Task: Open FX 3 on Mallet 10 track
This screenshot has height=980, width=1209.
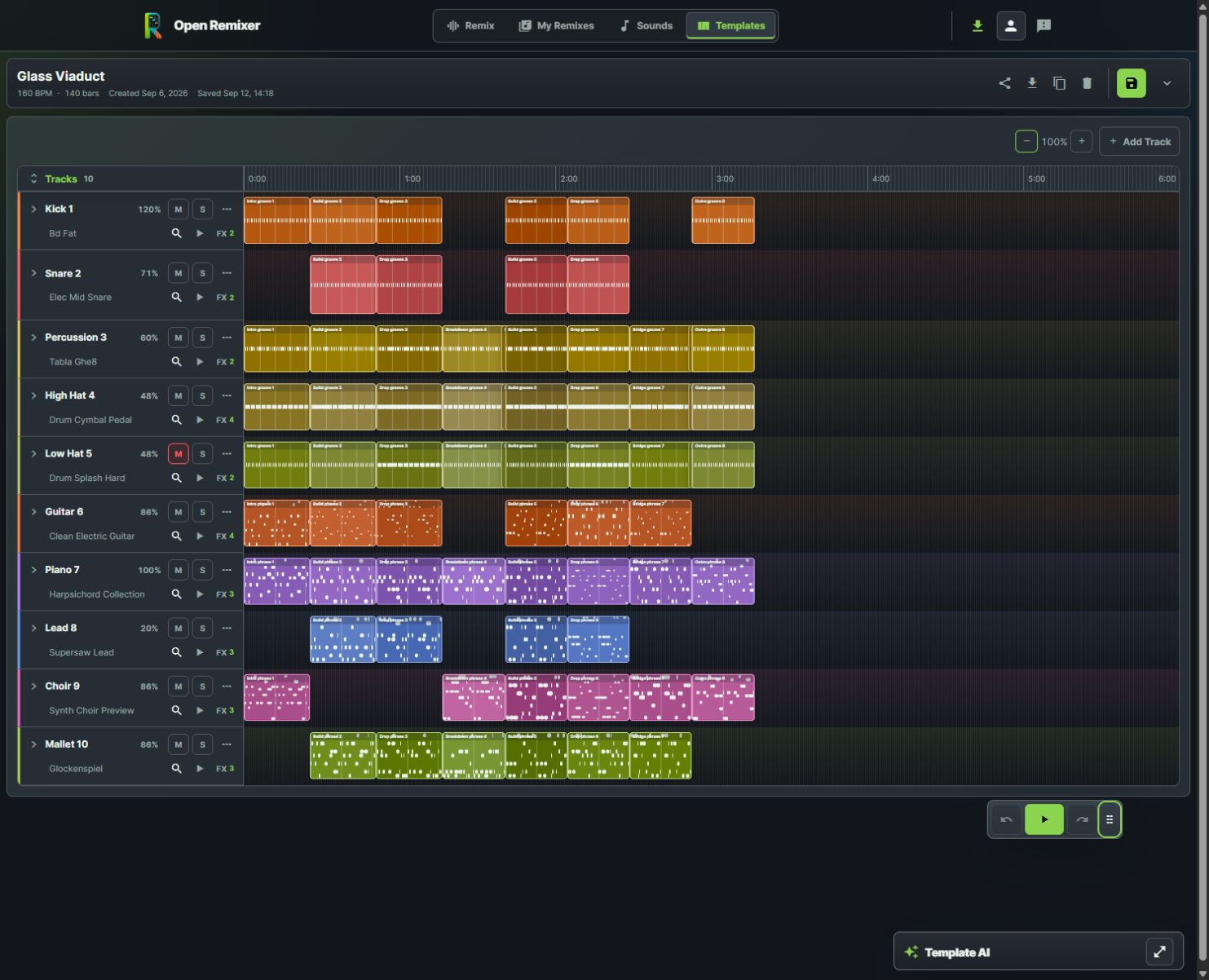Action: (225, 768)
